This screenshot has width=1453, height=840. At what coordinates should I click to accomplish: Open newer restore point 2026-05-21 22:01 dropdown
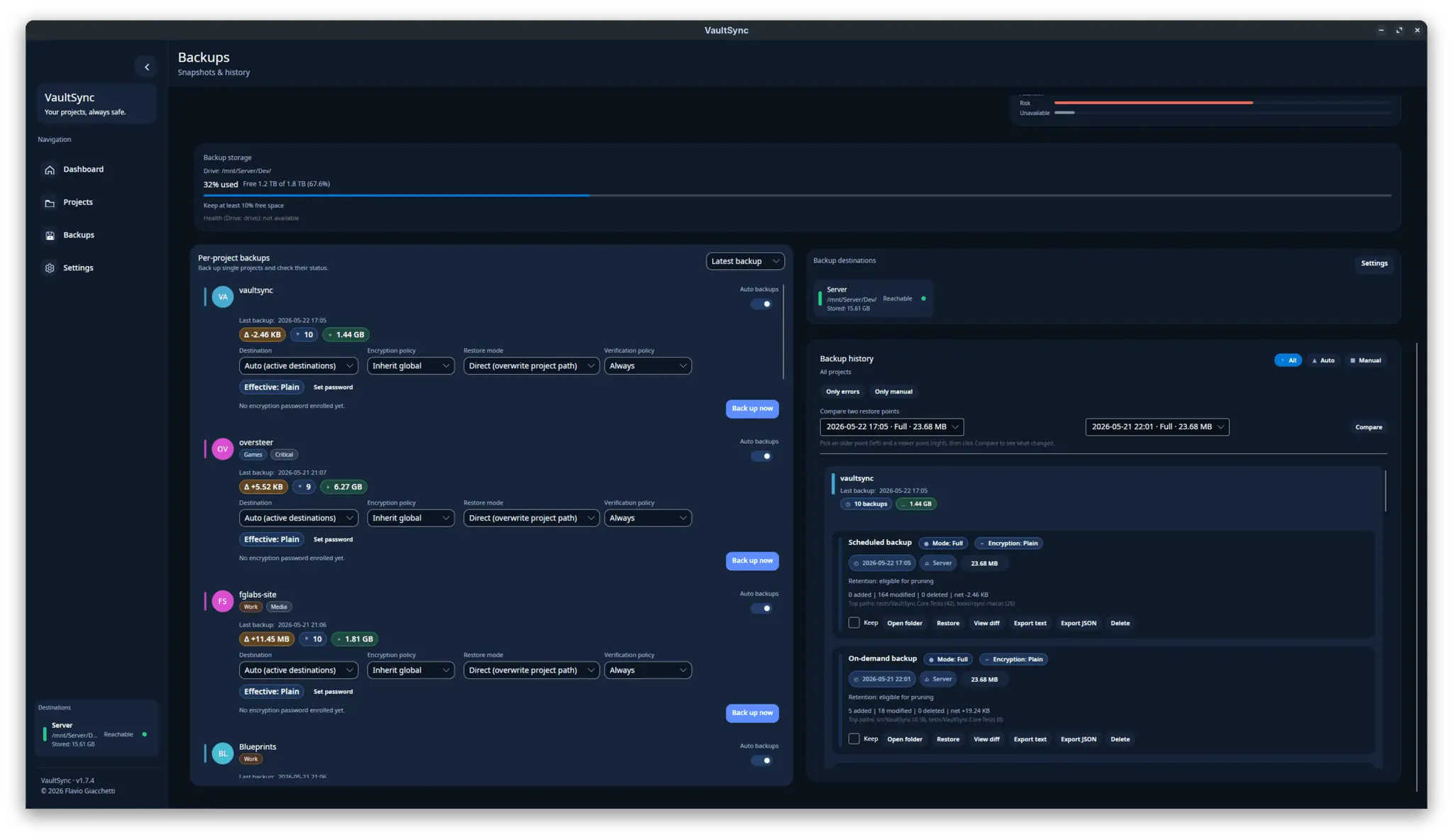[x=1157, y=427]
